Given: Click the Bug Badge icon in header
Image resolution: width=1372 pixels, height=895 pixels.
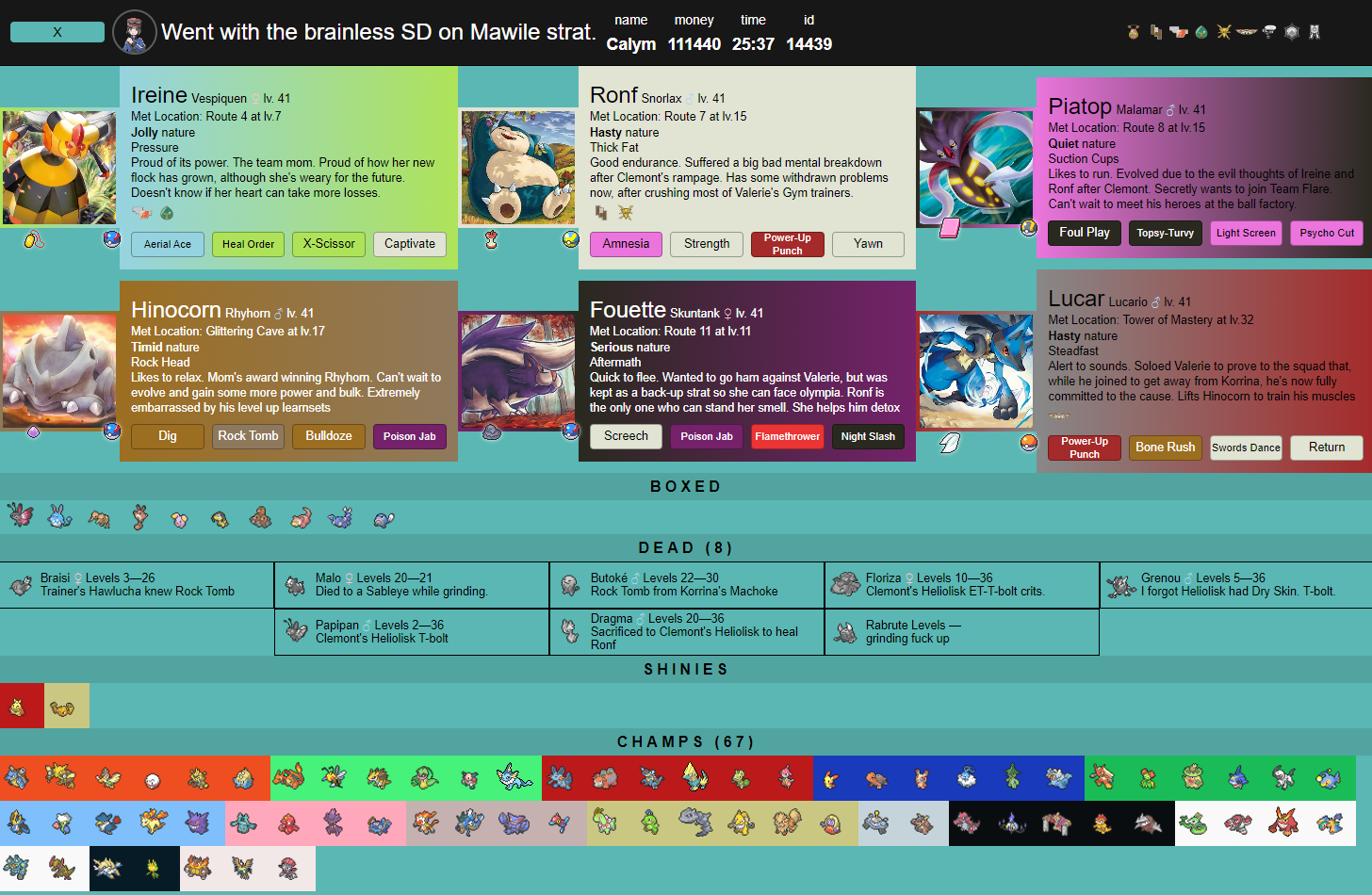Looking at the screenshot, I should (1134, 32).
